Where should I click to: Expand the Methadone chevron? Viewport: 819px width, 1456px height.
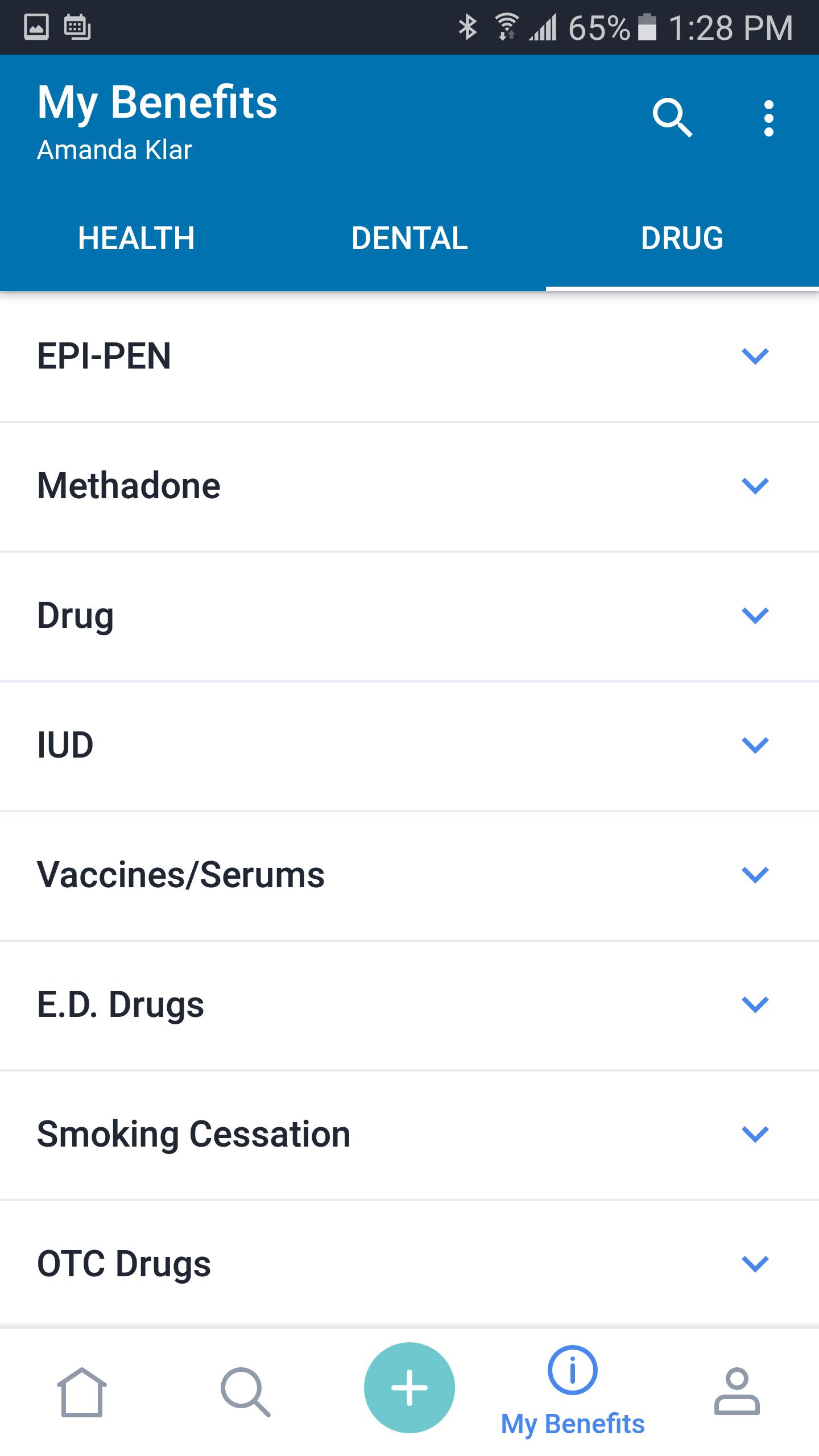click(755, 486)
